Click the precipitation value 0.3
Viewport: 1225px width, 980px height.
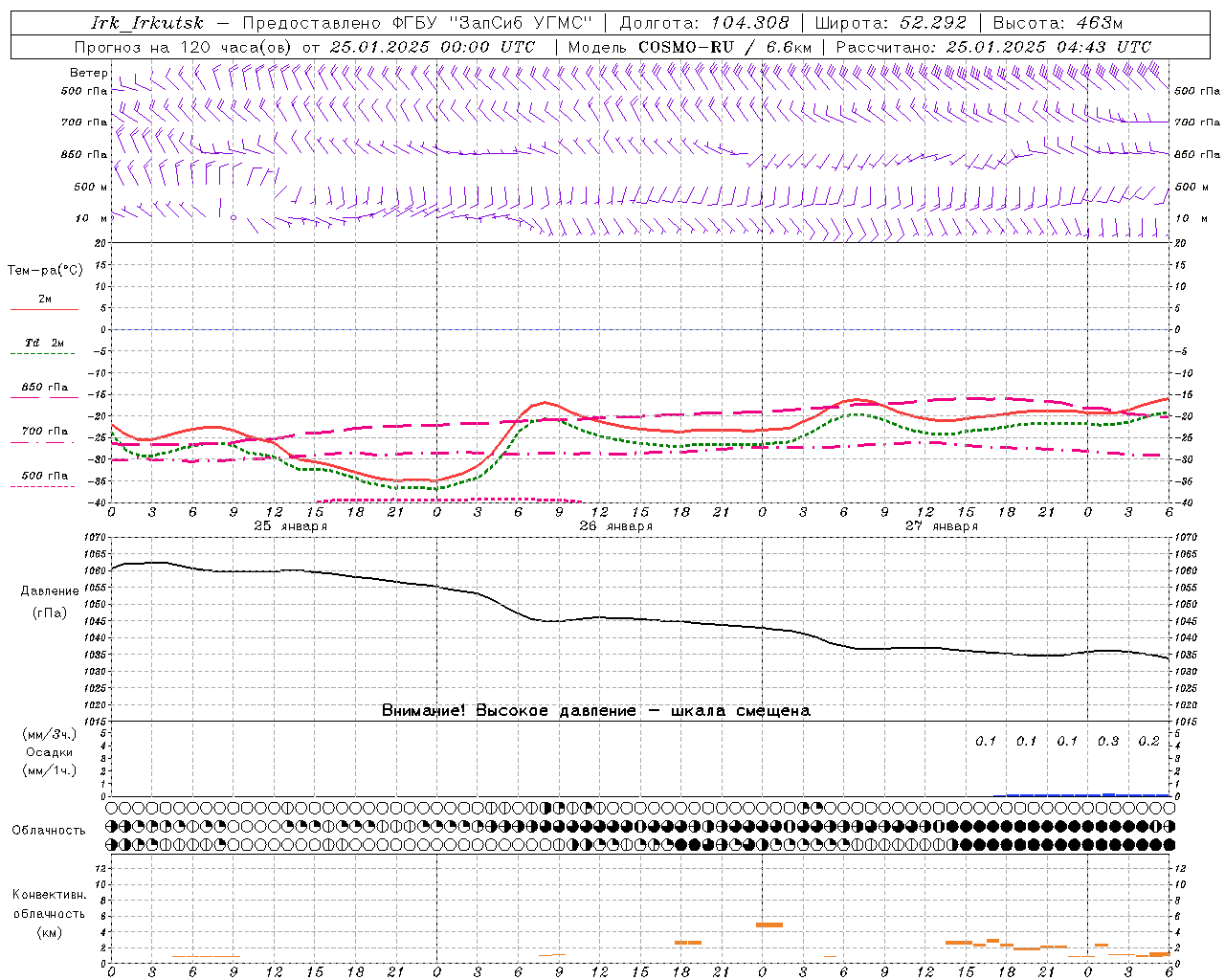[1108, 742]
